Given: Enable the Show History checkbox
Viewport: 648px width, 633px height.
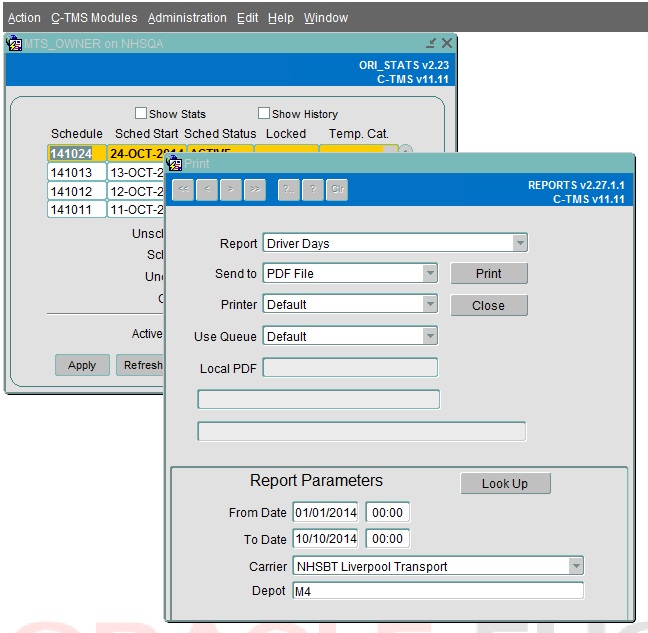Looking at the screenshot, I should pyautogui.click(x=263, y=113).
